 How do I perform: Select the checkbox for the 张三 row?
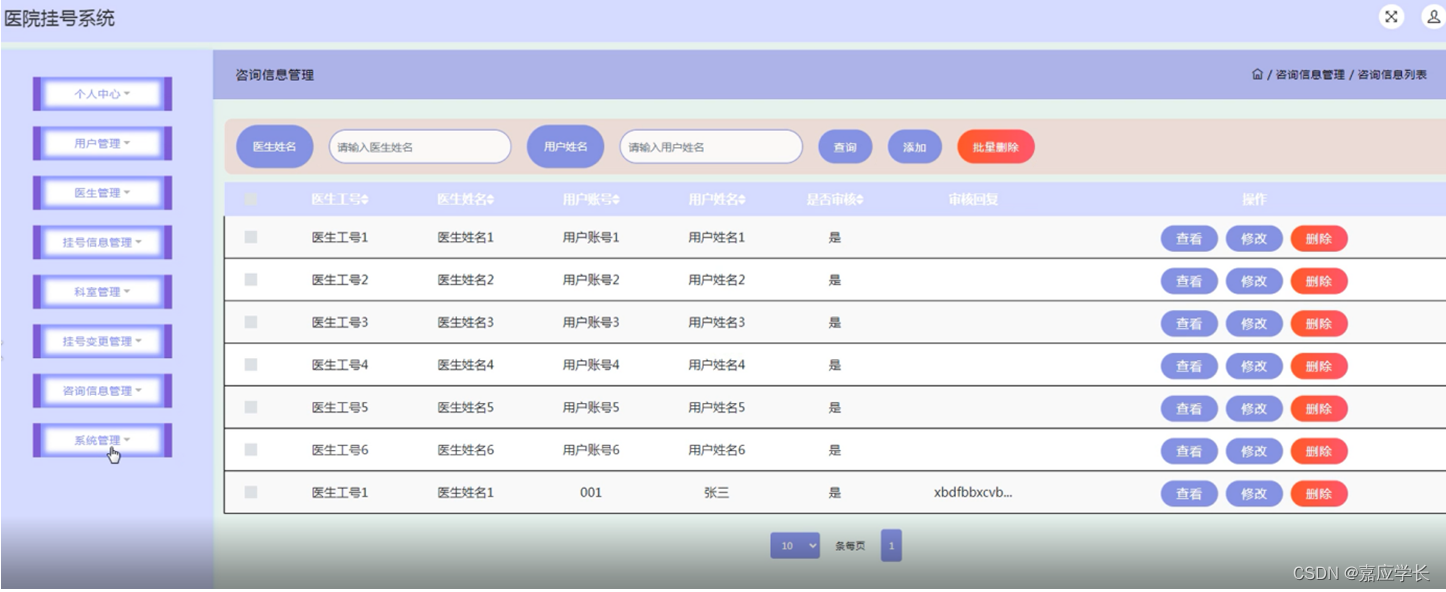coord(251,492)
